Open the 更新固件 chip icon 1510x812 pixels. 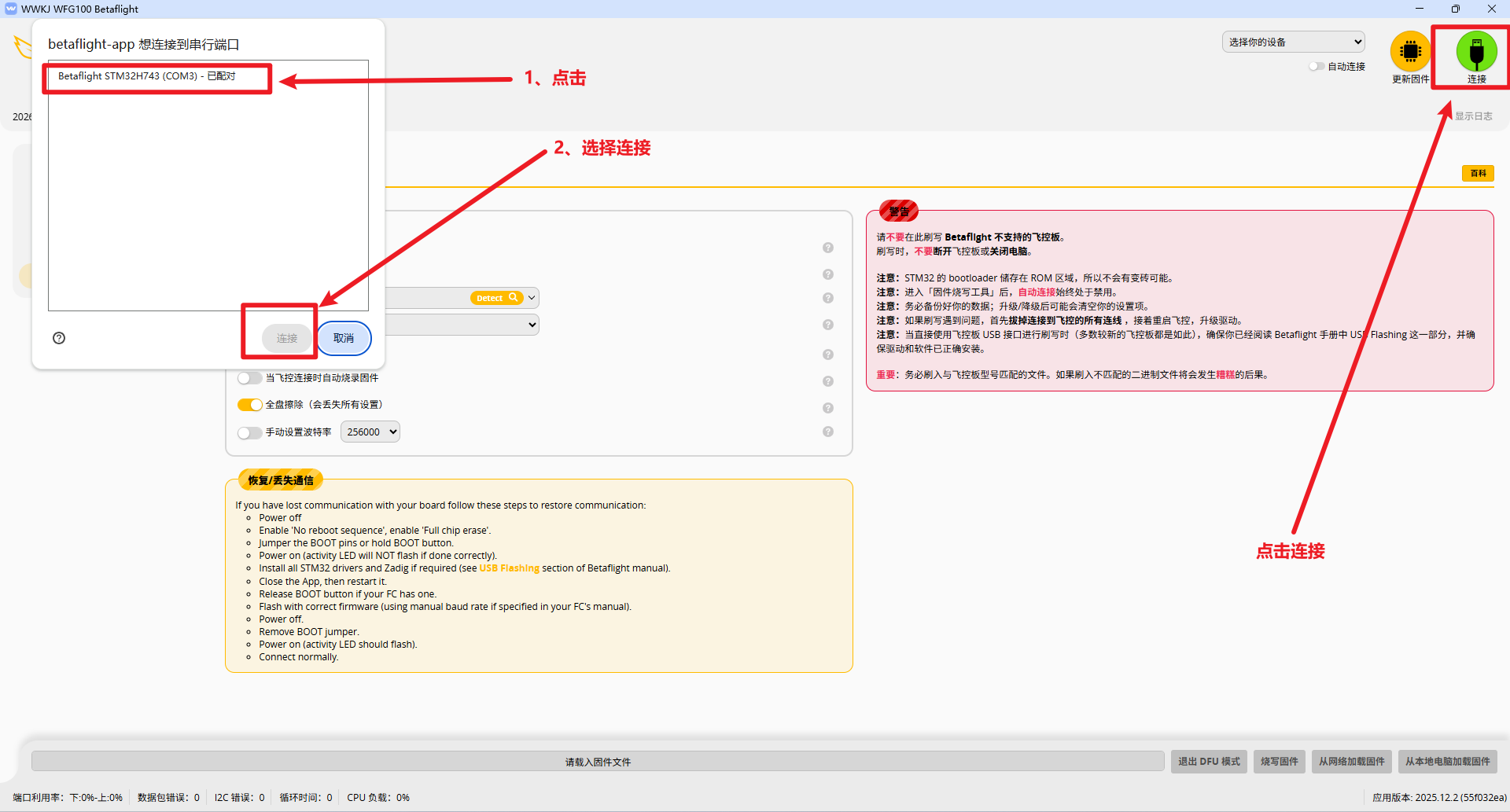pos(1410,52)
